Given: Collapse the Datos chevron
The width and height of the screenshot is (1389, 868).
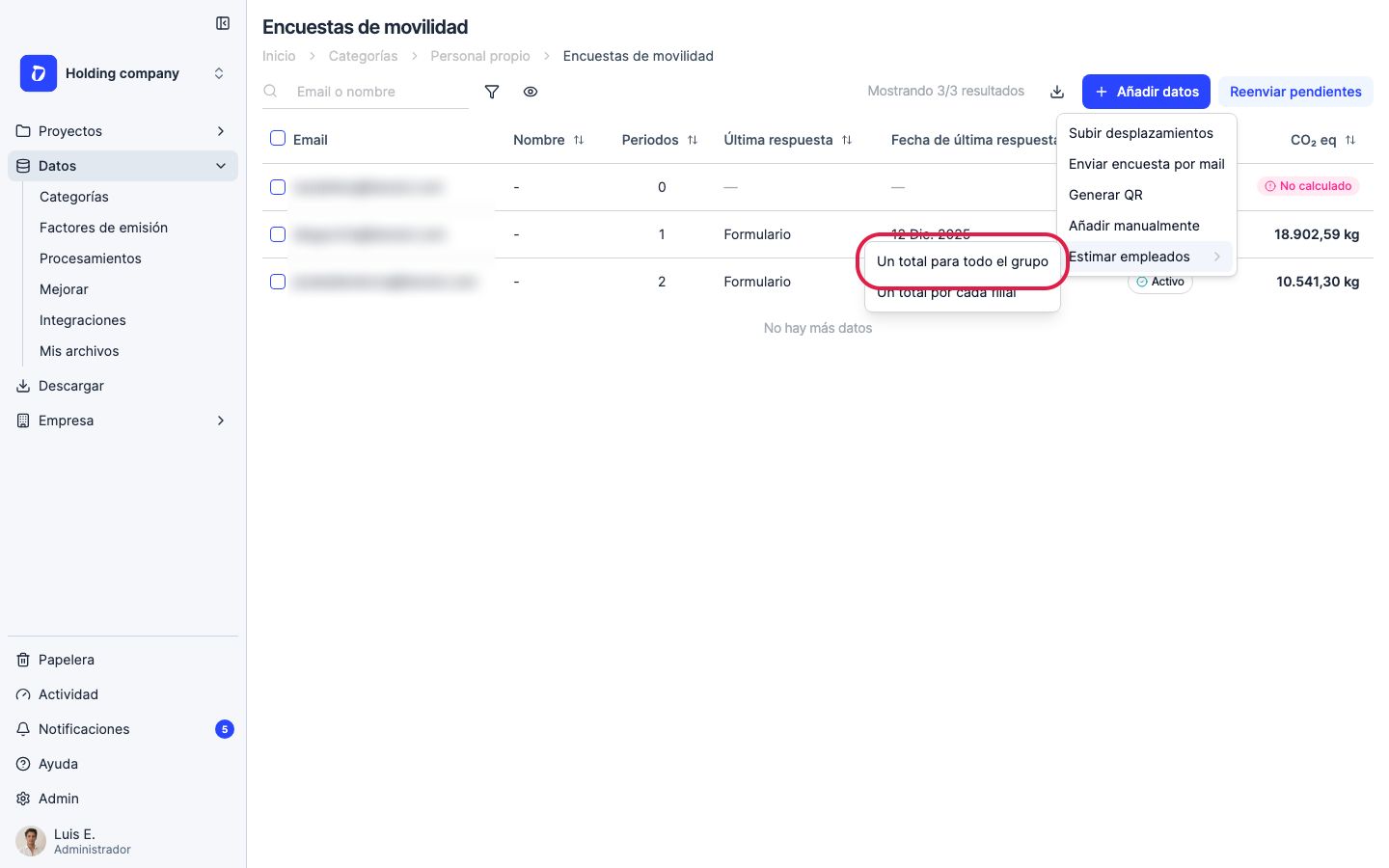Looking at the screenshot, I should pyautogui.click(x=221, y=166).
